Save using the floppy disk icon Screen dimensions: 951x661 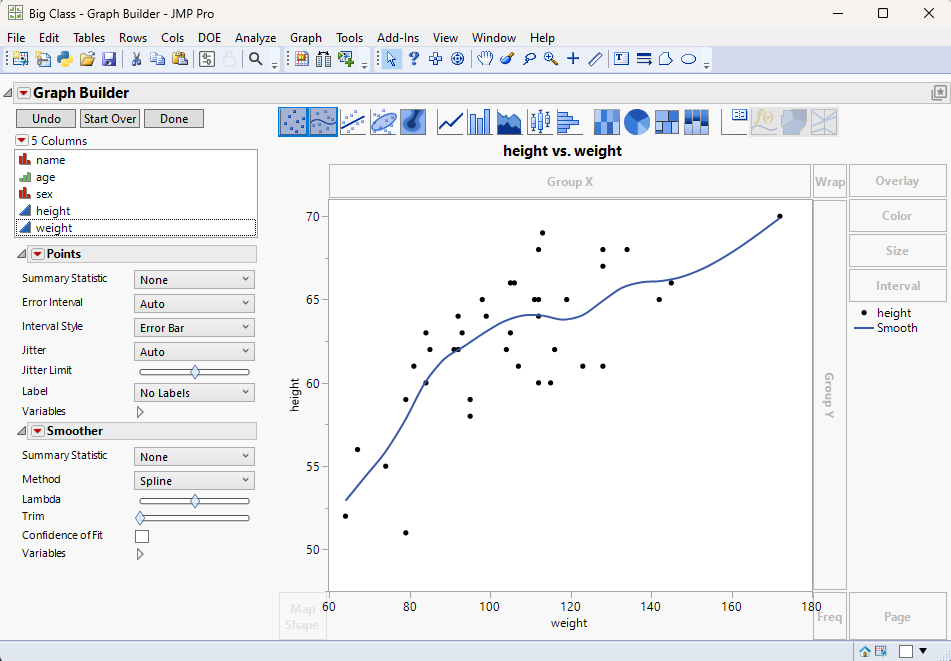tap(109, 59)
